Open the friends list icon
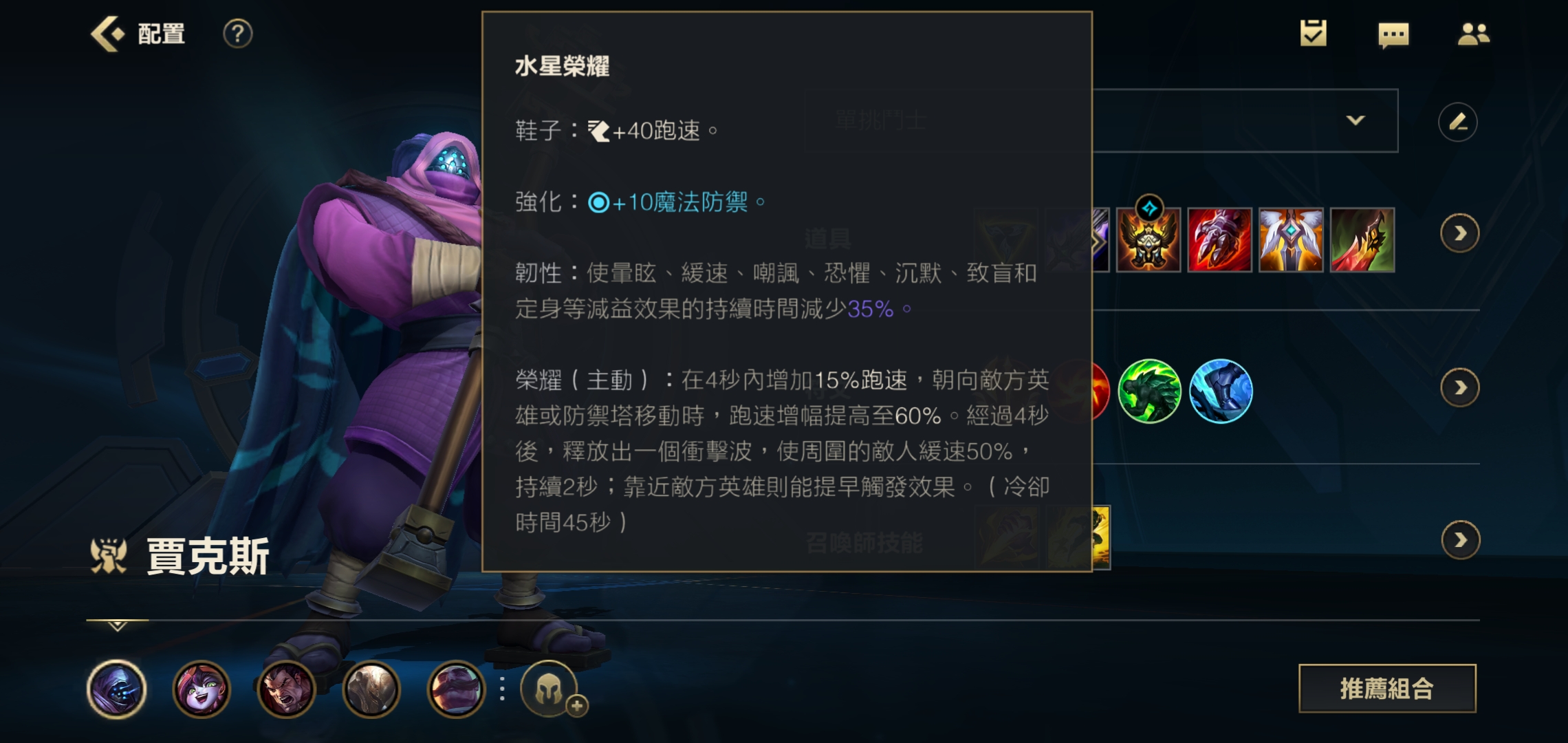This screenshot has width=1568, height=743. click(1473, 34)
